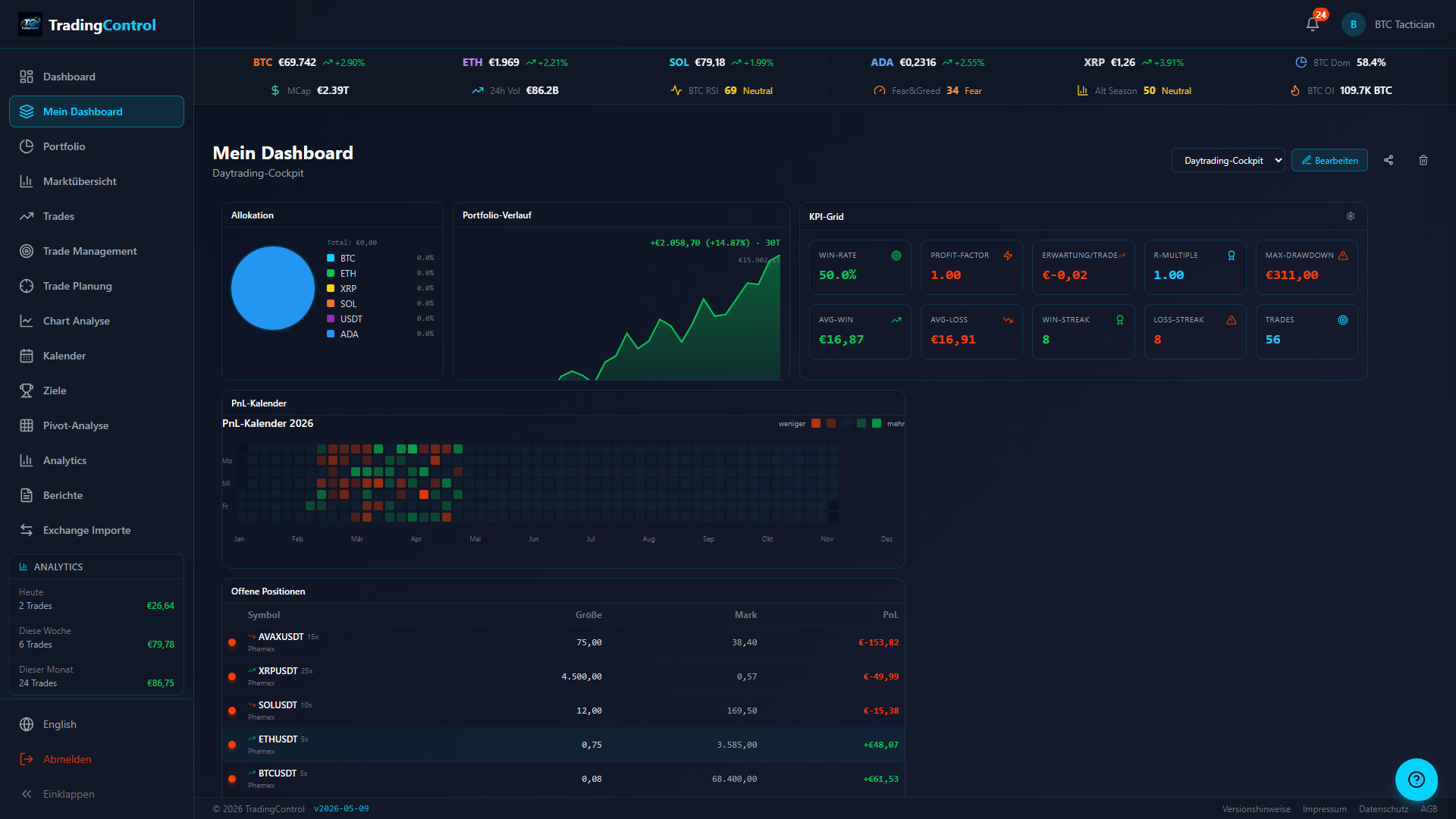Click the Pivot-Analyse grid icon

(x=27, y=425)
